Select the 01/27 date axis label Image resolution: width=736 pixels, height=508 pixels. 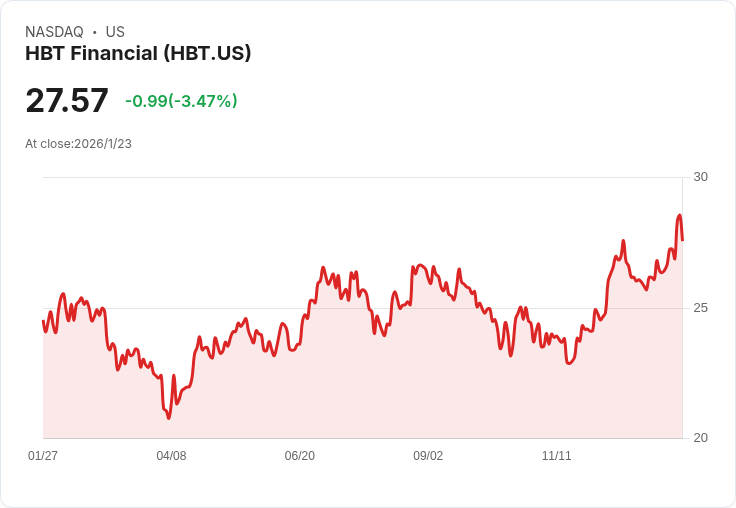click(43, 456)
